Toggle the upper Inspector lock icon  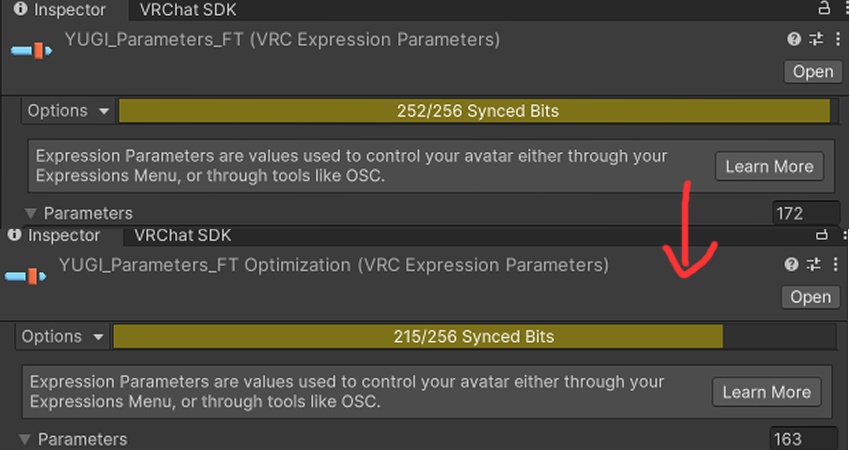[x=823, y=9]
